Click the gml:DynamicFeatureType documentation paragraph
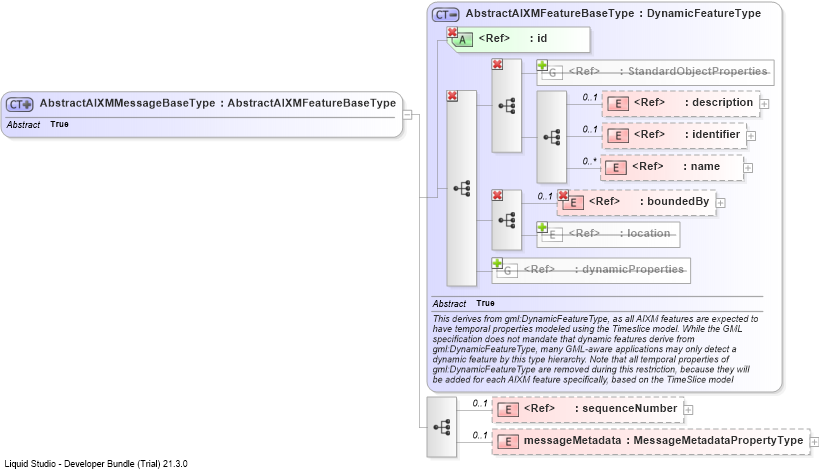The height and width of the screenshot is (469, 819). (x=595, y=349)
